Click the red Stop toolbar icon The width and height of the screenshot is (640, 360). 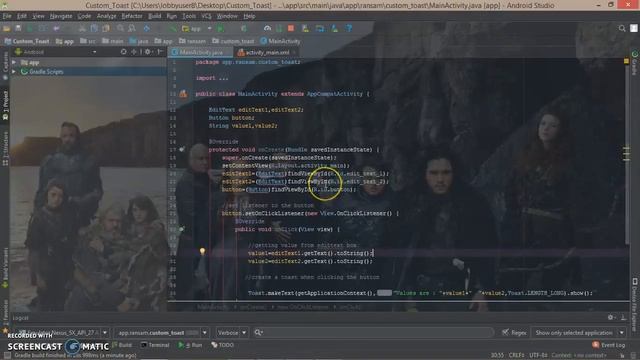click(x=291, y=29)
